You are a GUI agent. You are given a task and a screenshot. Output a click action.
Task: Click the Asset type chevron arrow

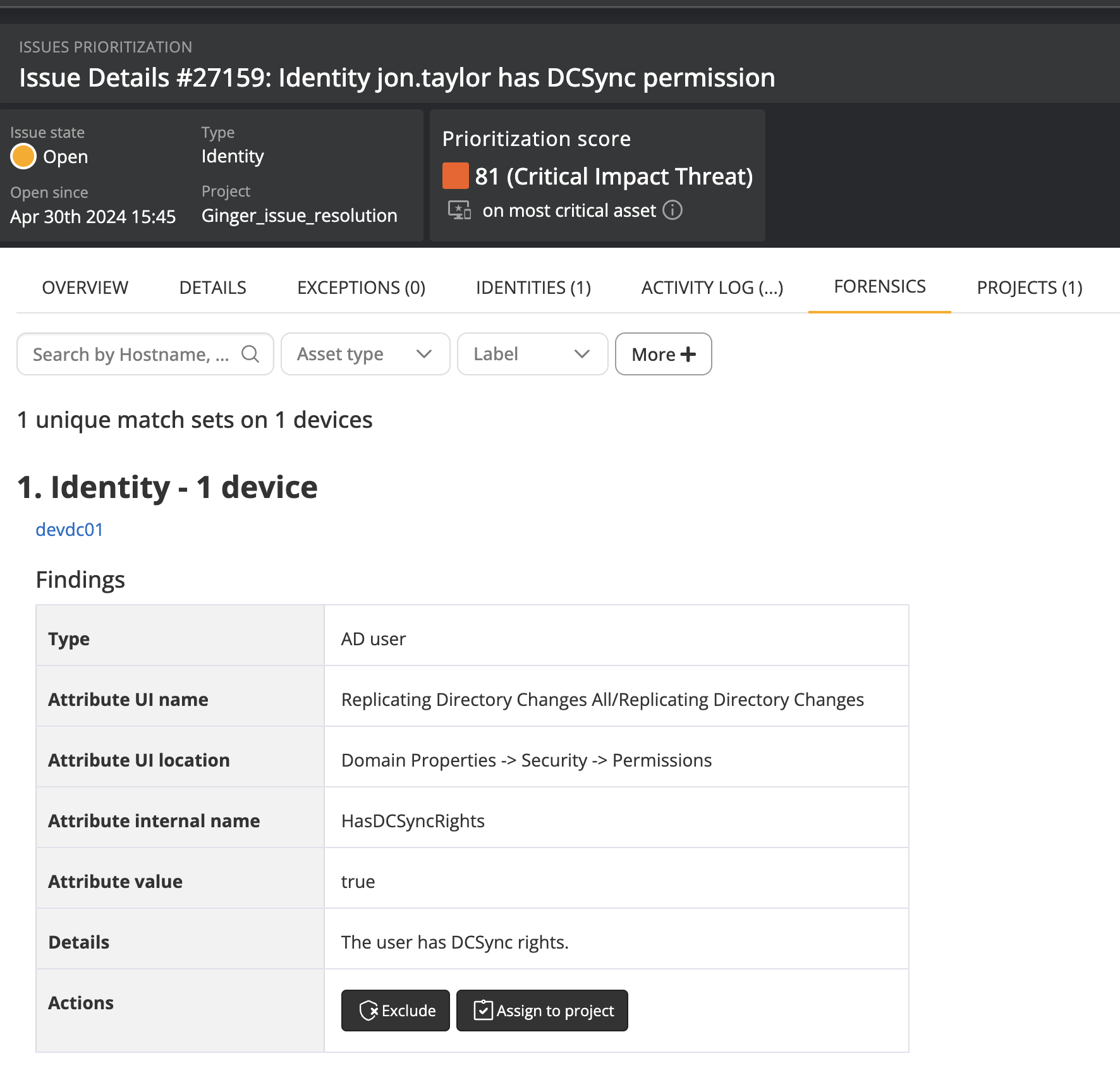[424, 354]
